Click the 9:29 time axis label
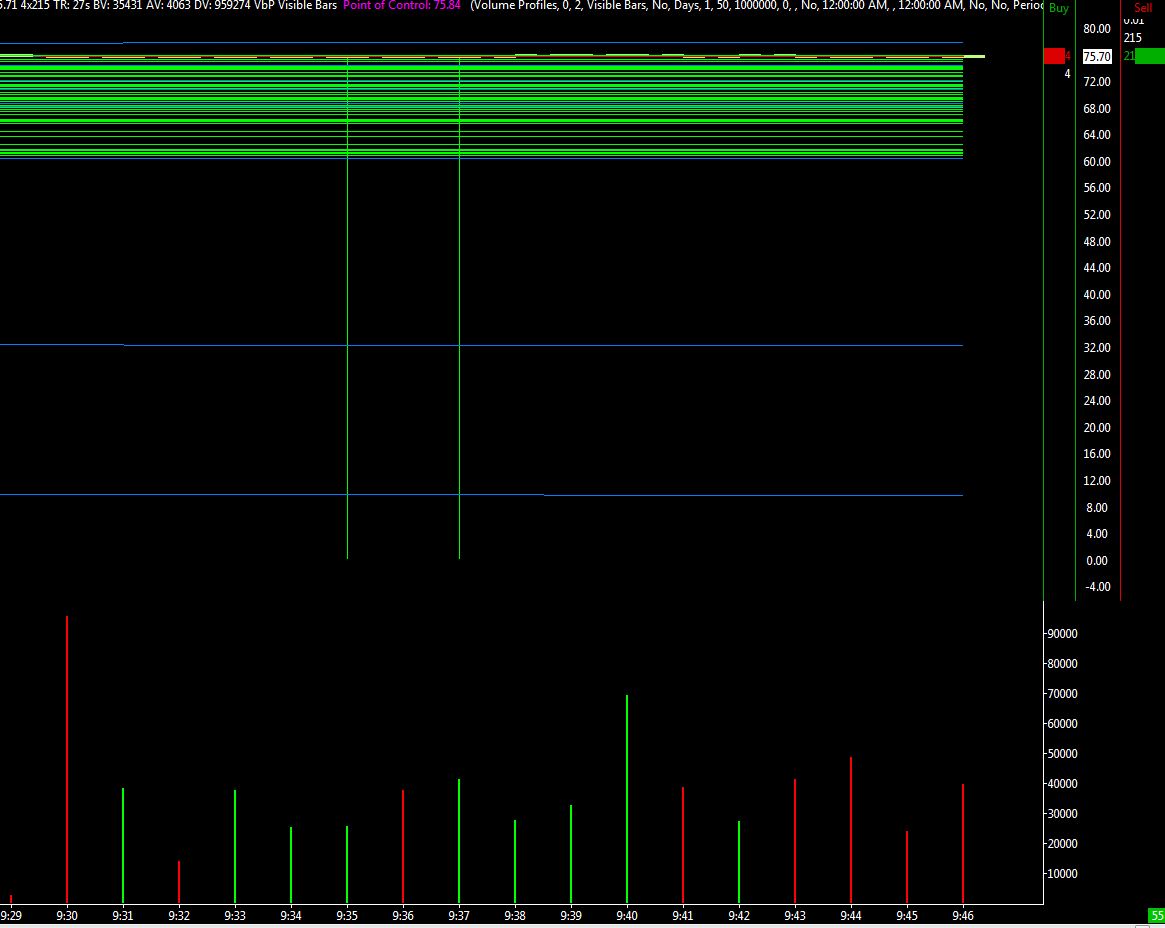The width and height of the screenshot is (1165, 928). click(10, 916)
